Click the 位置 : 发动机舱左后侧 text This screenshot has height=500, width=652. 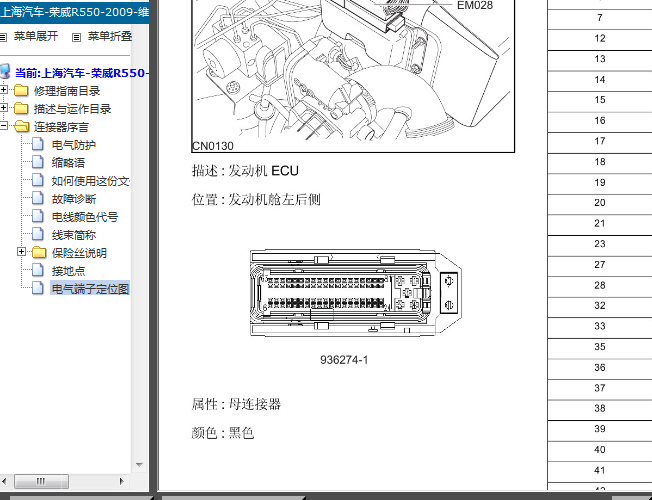pyautogui.click(x=256, y=200)
